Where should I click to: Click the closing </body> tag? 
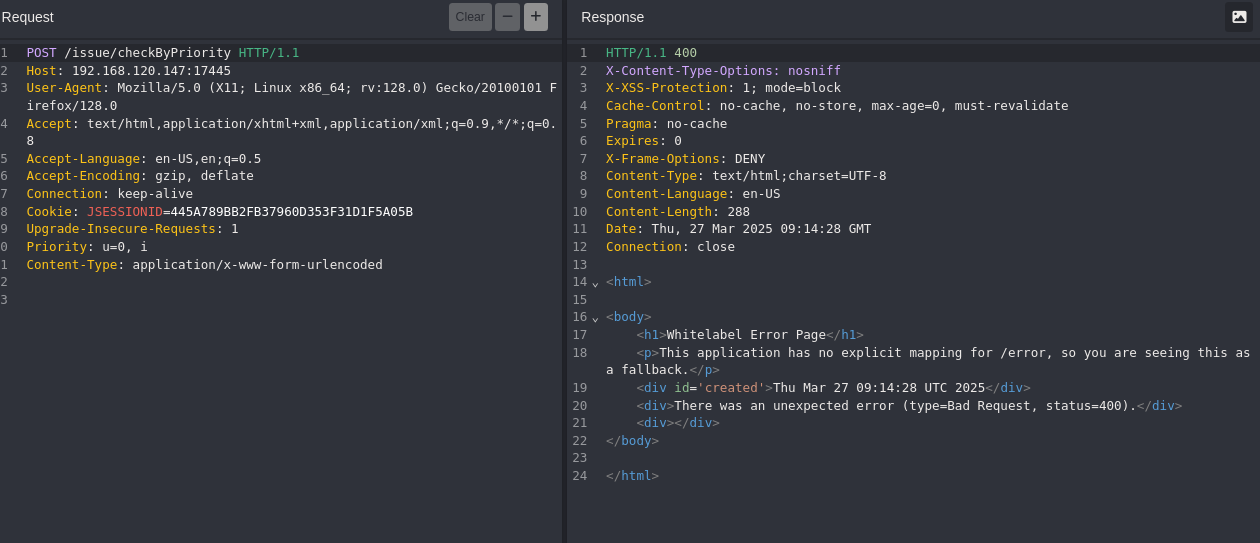coord(632,441)
